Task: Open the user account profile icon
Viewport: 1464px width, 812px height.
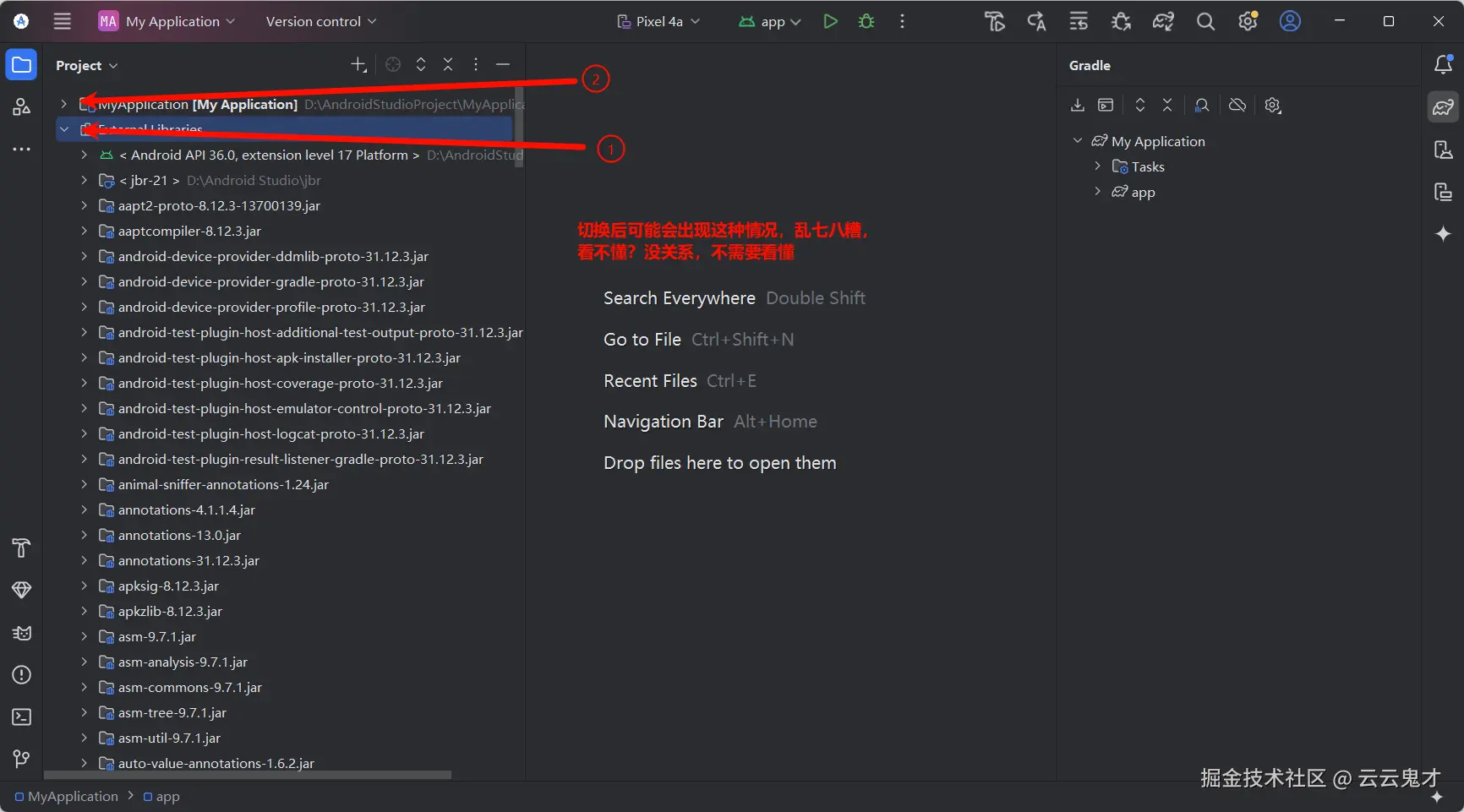Action: tap(1290, 21)
